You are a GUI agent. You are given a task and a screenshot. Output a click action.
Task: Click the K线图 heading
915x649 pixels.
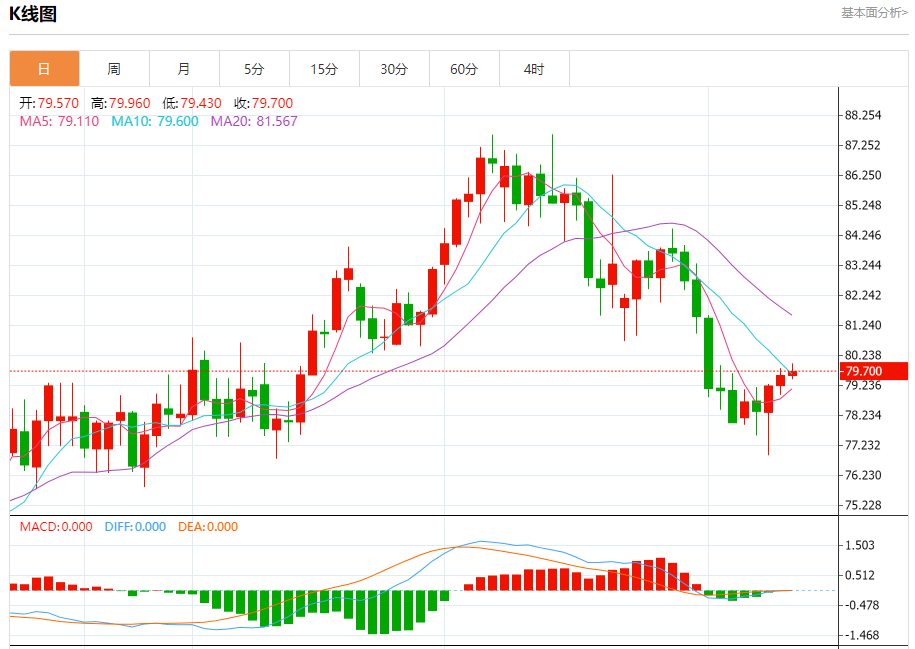pos(33,13)
